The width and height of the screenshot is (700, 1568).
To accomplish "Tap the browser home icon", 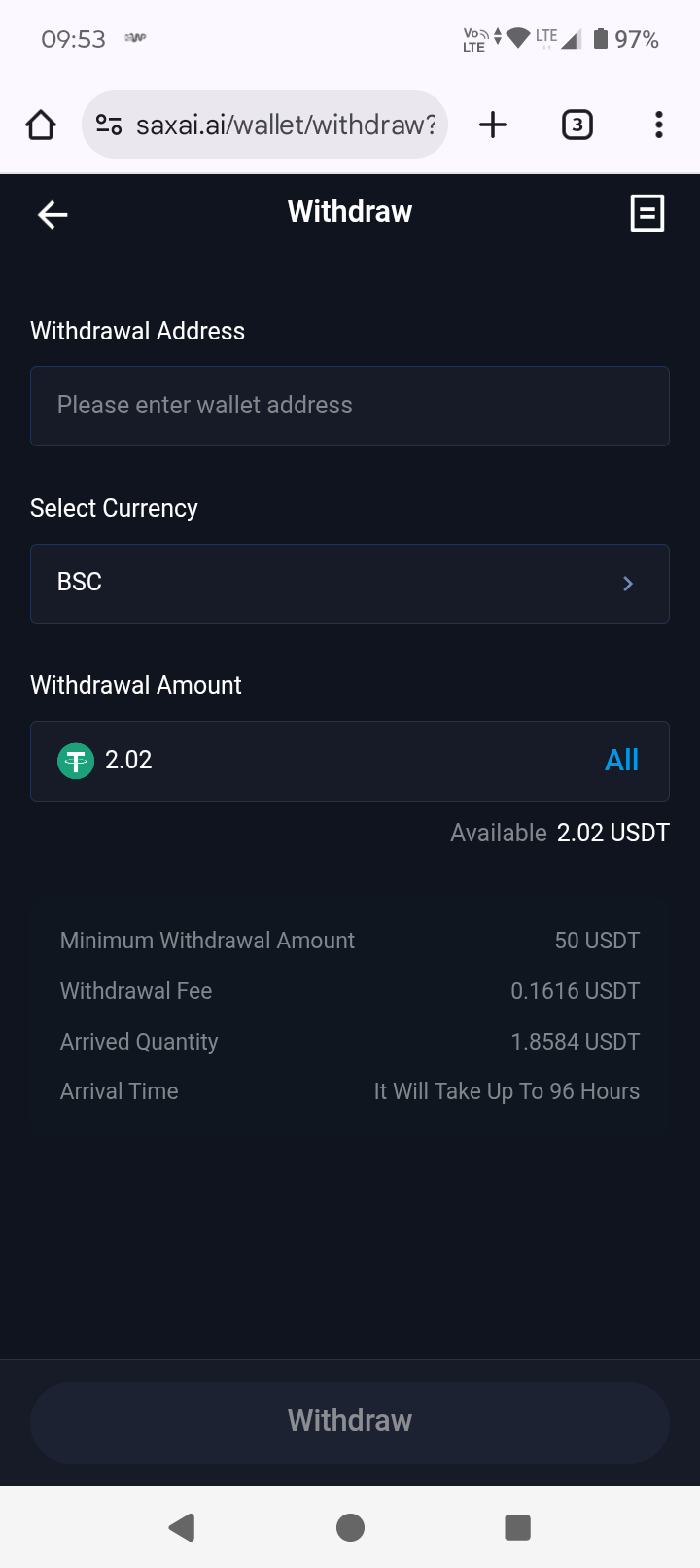I will 41,125.
